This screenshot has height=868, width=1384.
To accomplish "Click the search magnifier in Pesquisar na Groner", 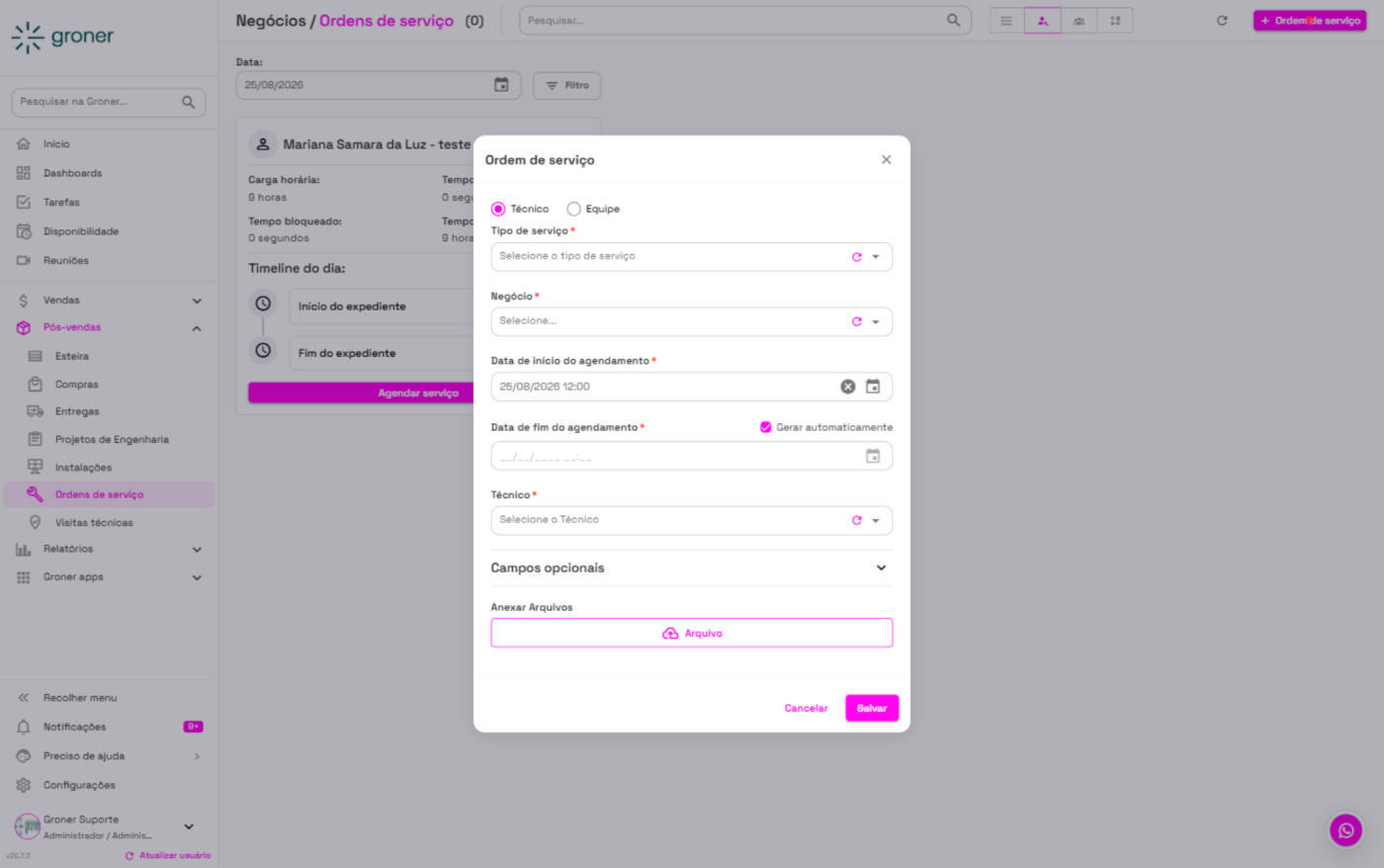I will [188, 102].
